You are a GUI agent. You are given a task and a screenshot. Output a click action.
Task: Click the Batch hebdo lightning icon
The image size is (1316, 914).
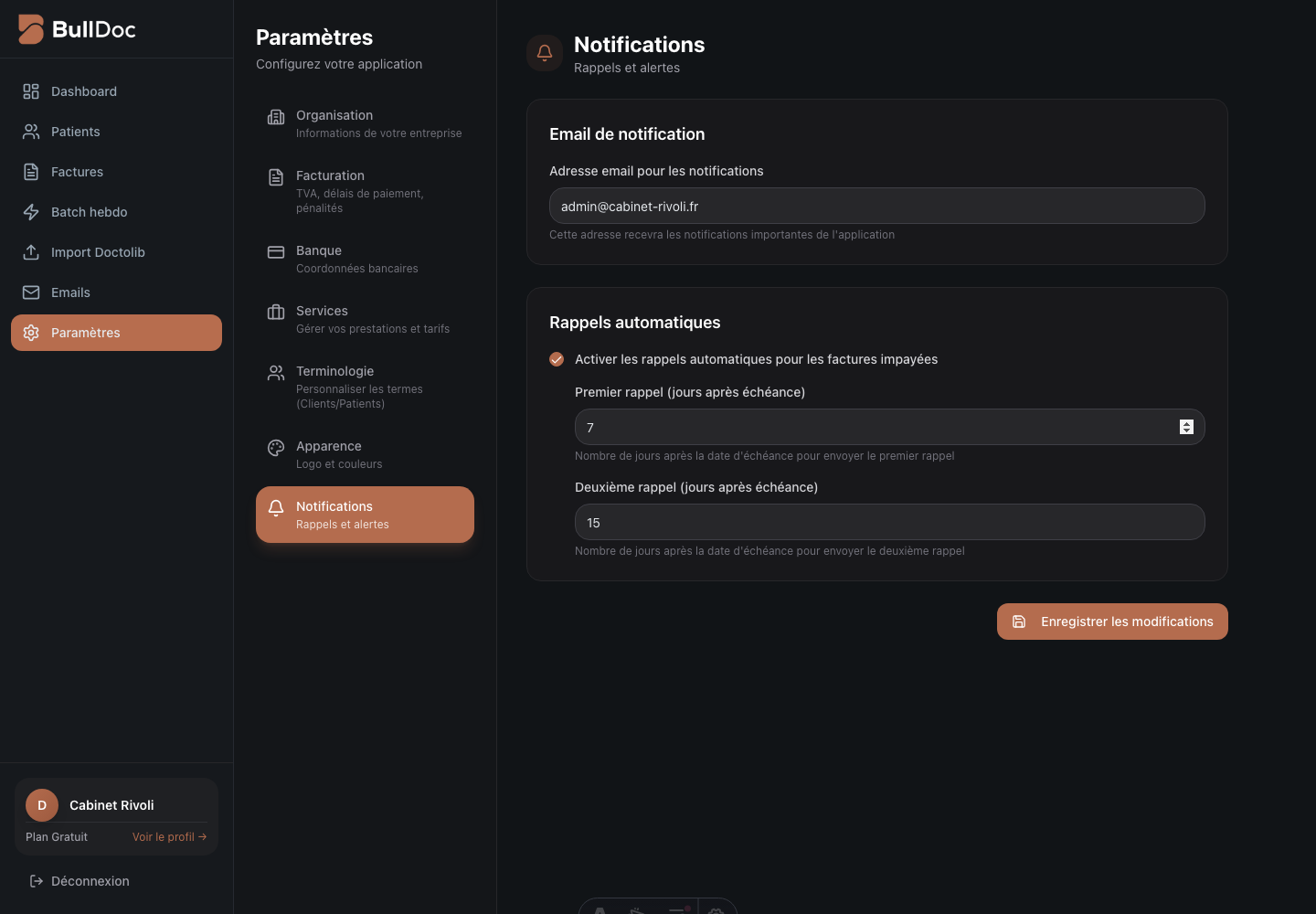(x=31, y=212)
